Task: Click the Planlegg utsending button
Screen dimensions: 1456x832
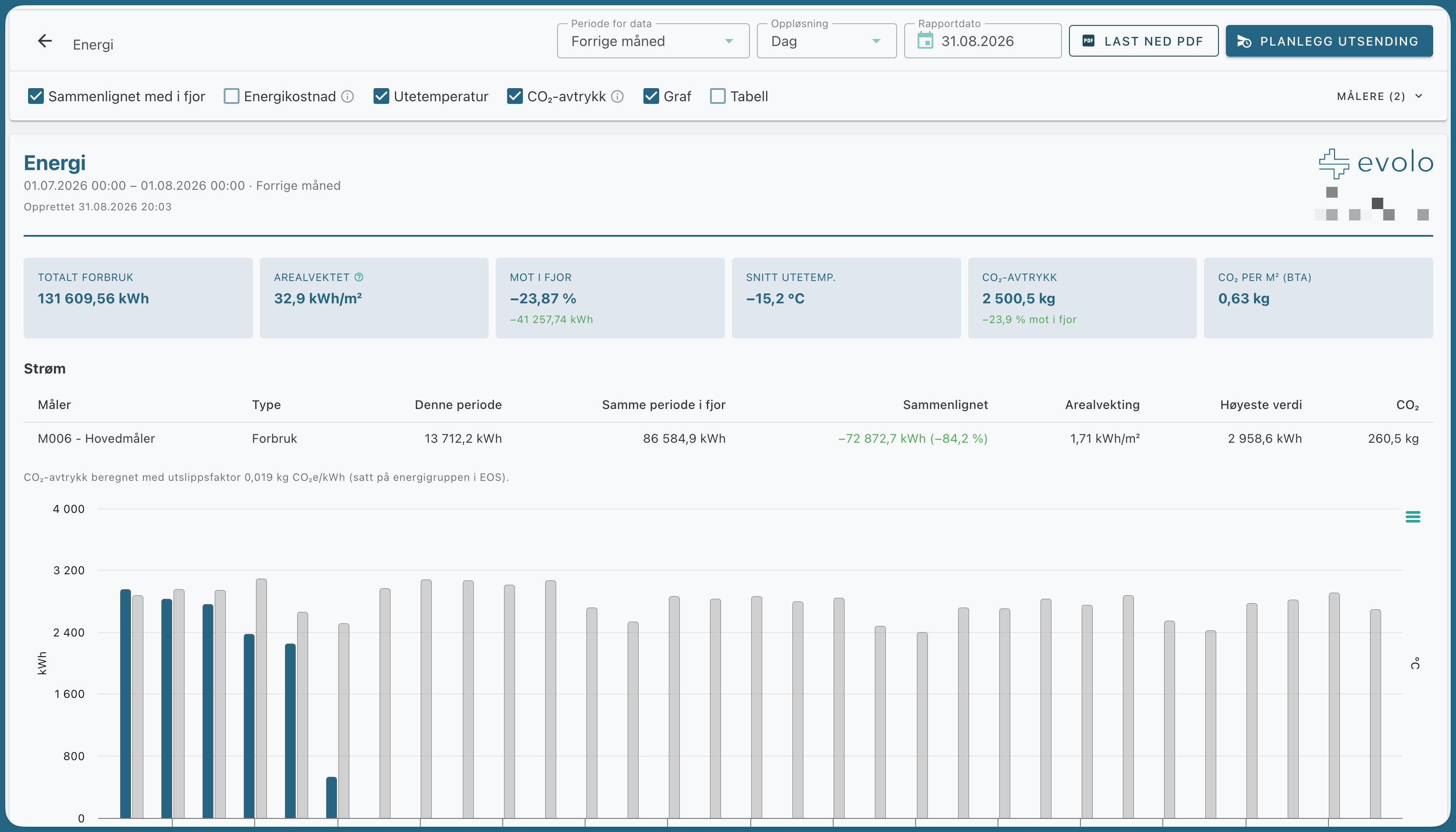Action: tap(1328, 41)
